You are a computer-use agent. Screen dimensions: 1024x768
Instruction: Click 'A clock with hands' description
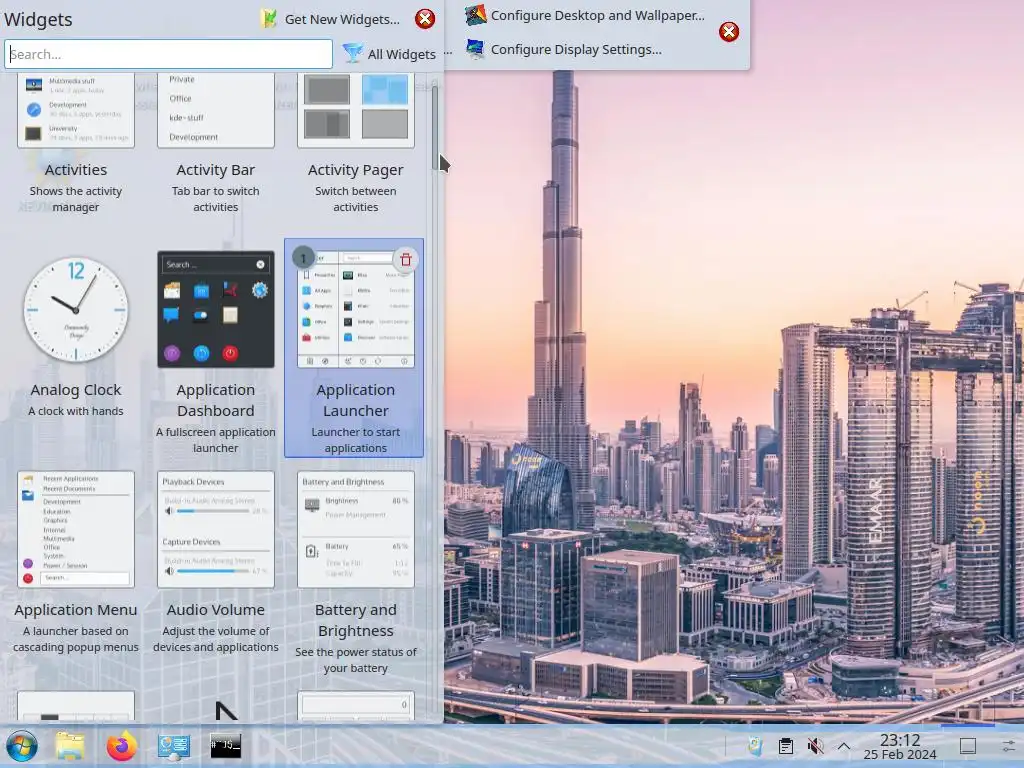(76, 411)
